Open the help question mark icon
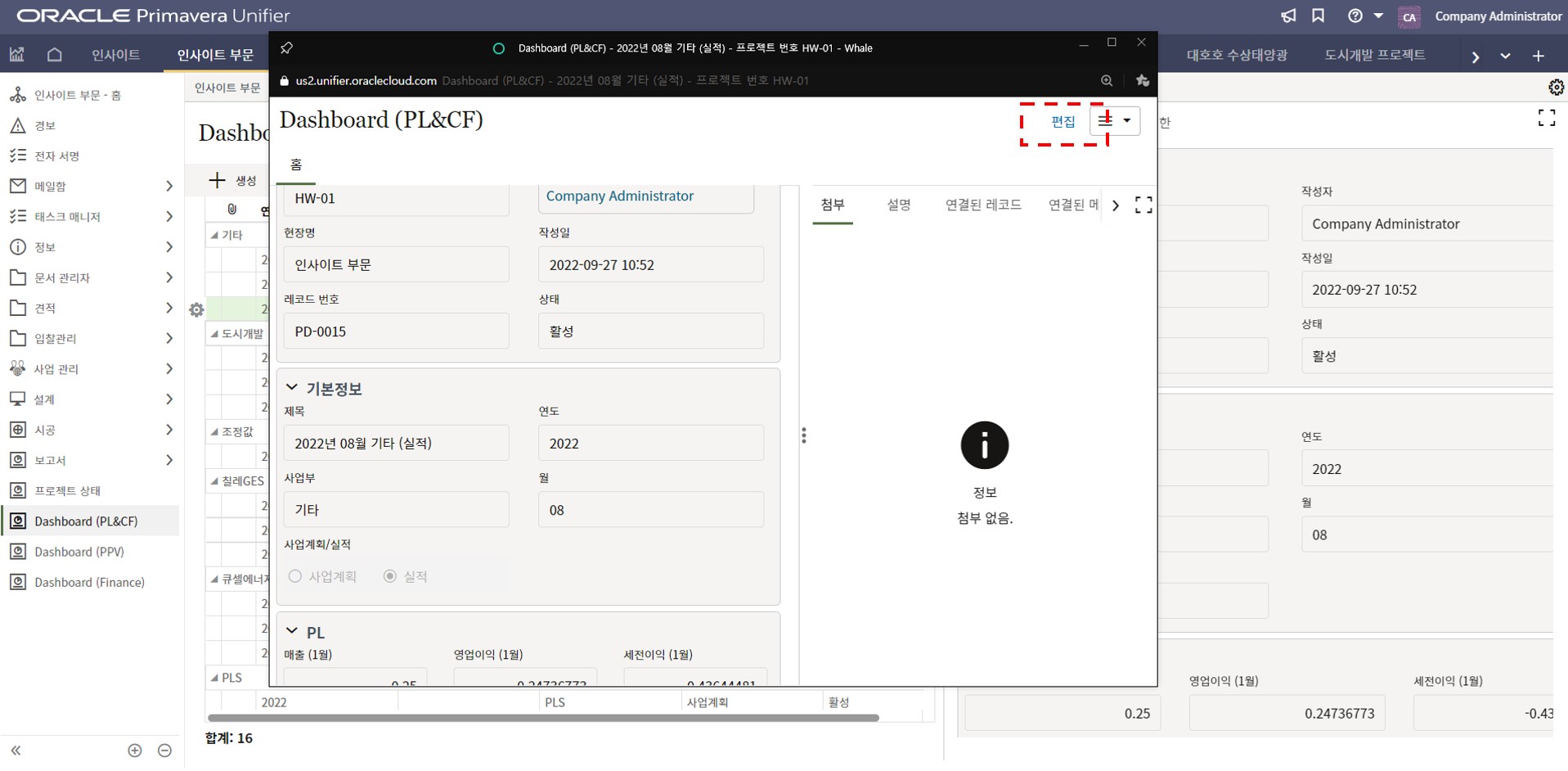Image resolution: width=1568 pixels, height=771 pixels. click(1355, 16)
